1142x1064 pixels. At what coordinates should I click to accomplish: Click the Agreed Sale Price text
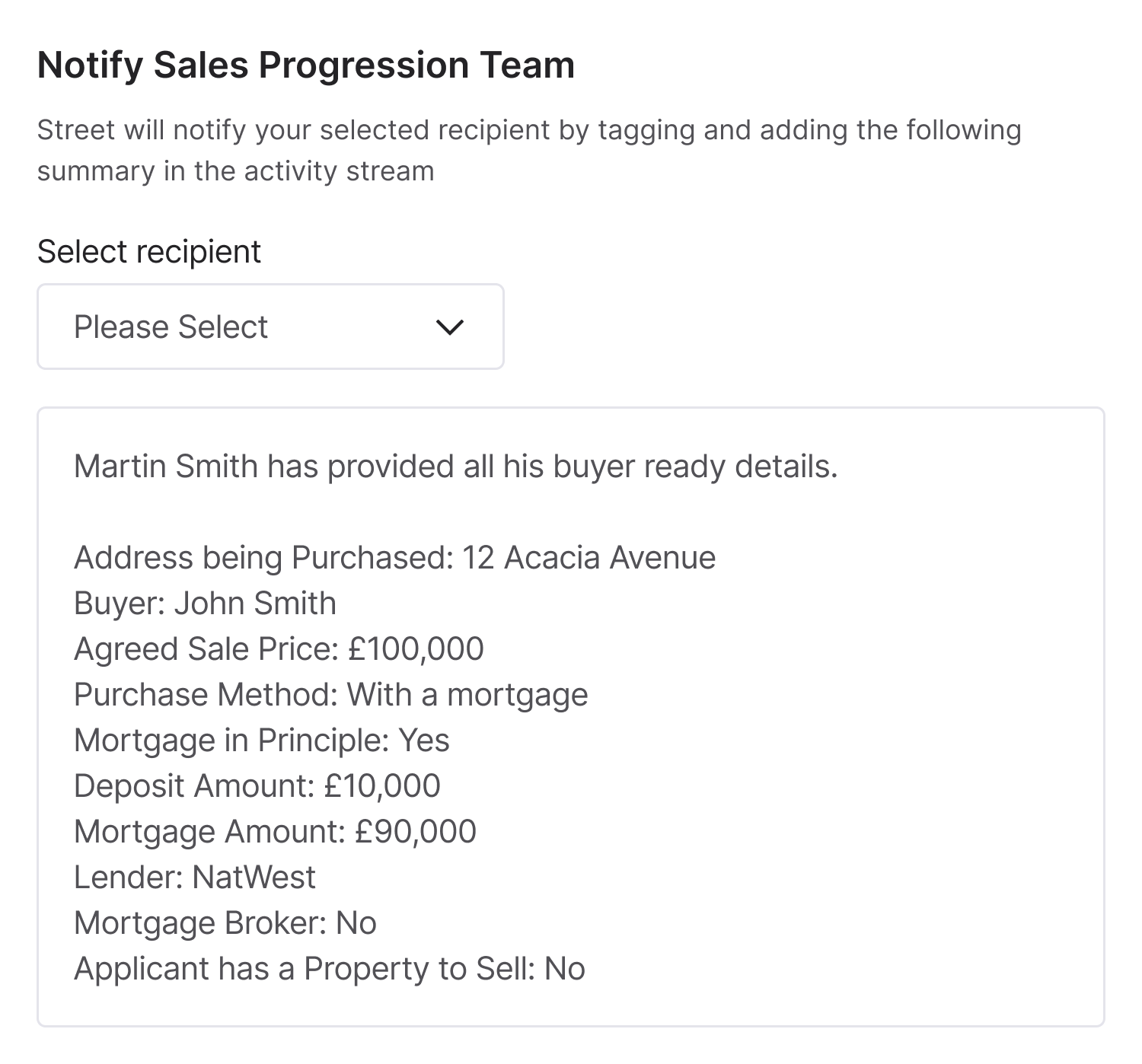pos(278,648)
